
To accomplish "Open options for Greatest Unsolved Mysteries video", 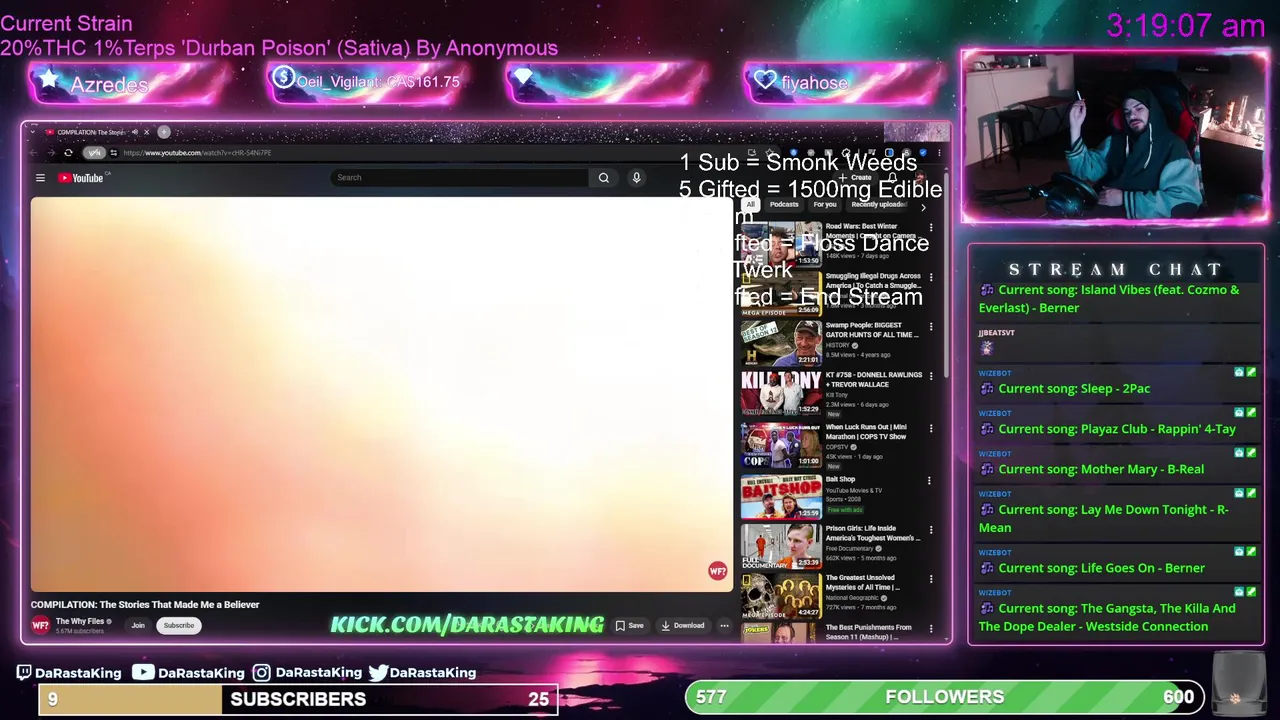I will (x=930, y=580).
